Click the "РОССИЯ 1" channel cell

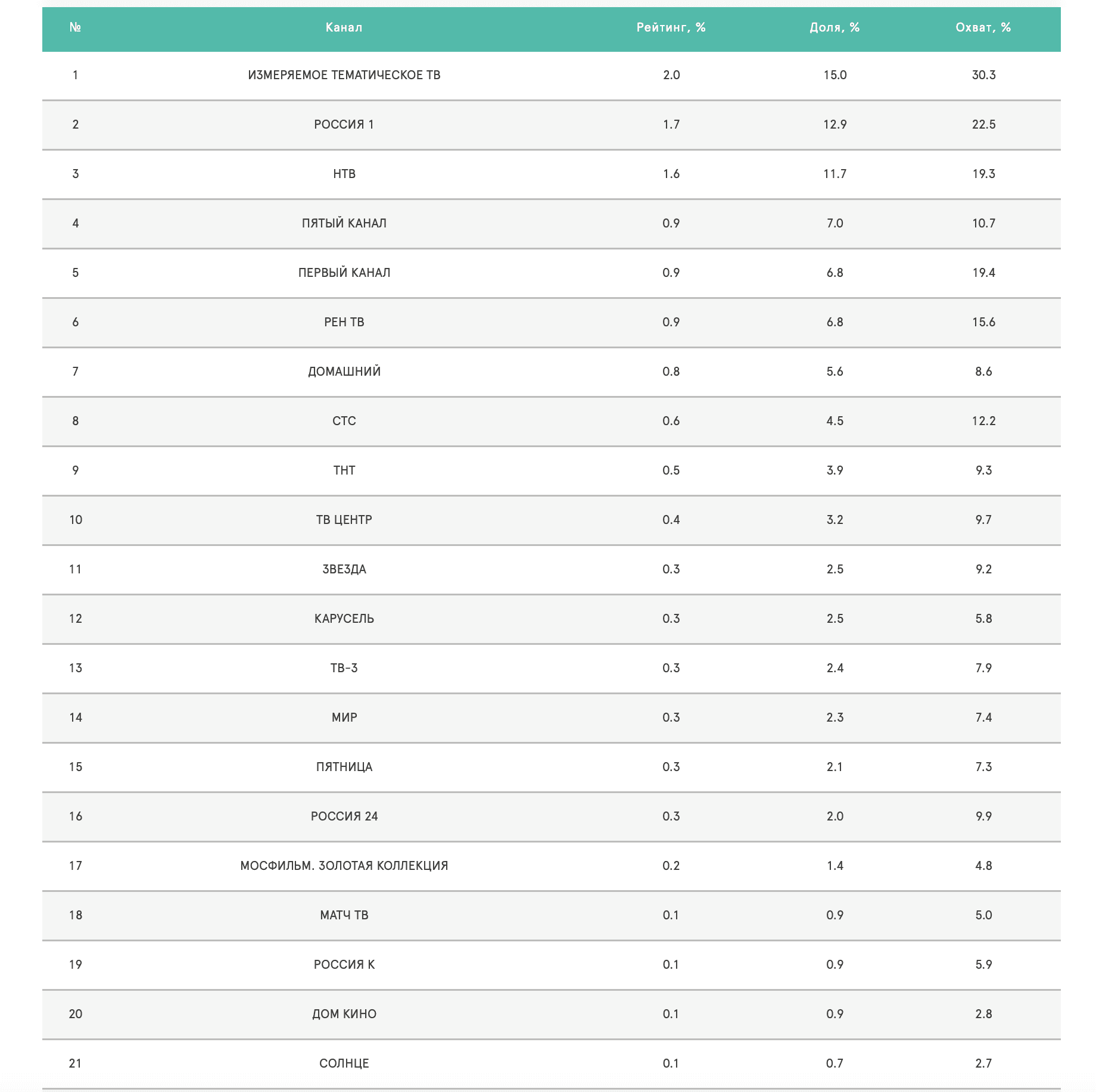(x=344, y=124)
